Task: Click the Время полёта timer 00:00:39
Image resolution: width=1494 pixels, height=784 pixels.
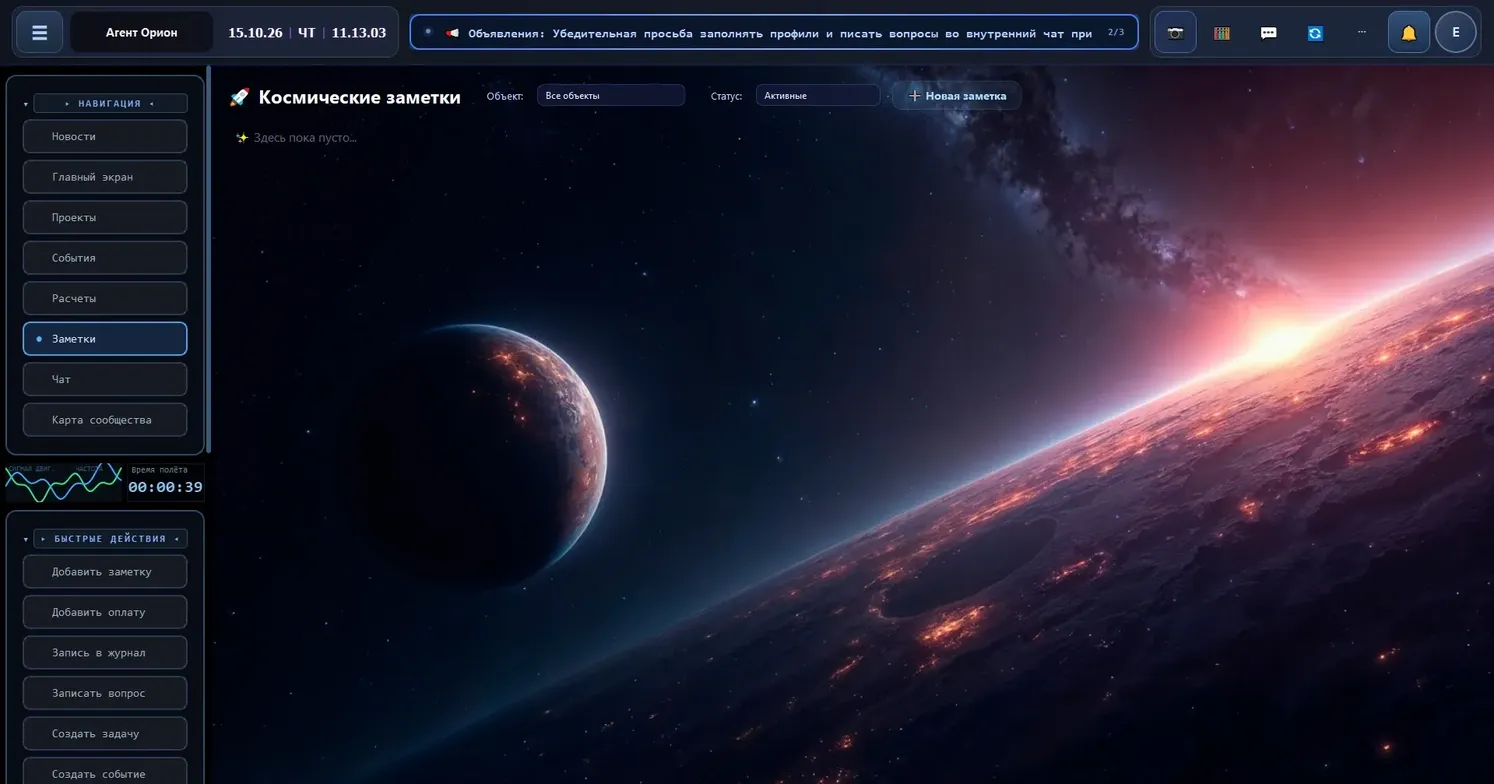Action: [x=165, y=482]
